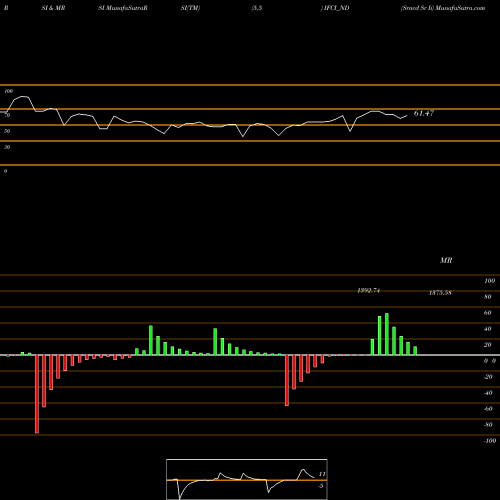Click the MR axis label -20
500x500 pixels.
(488, 377)
